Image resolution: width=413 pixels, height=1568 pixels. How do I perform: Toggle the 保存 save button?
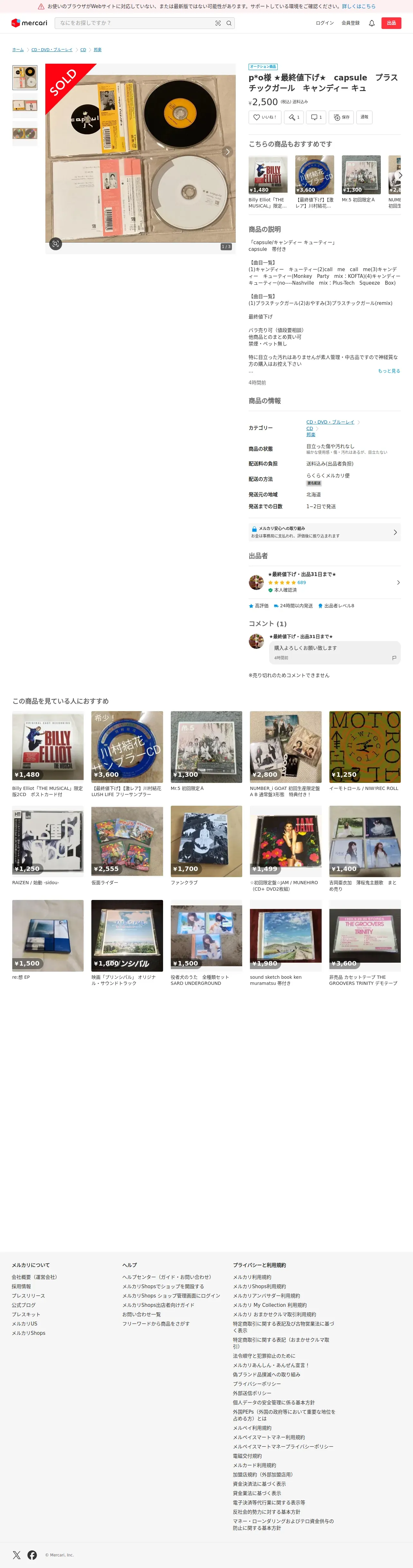tap(341, 117)
